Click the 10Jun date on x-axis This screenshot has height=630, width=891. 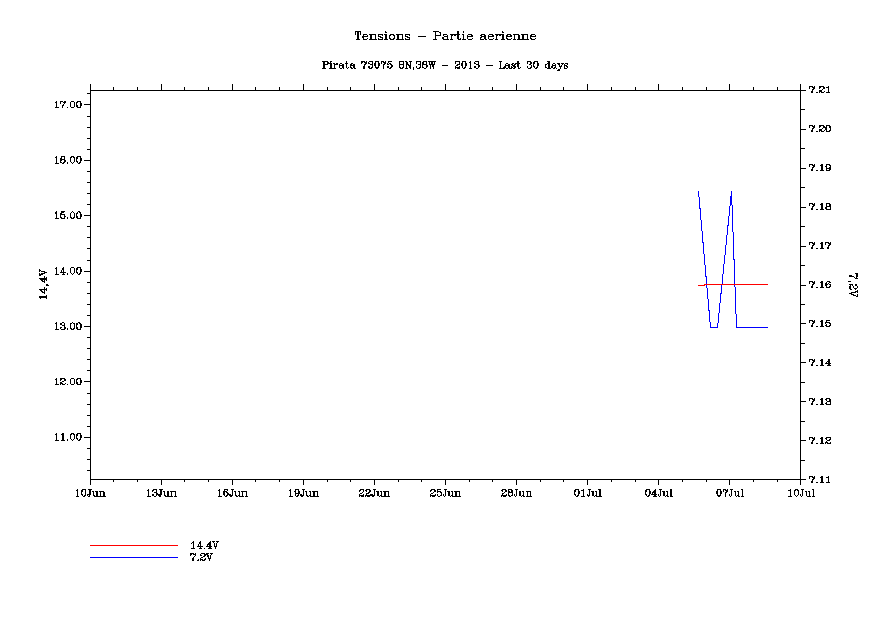[90, 493]
